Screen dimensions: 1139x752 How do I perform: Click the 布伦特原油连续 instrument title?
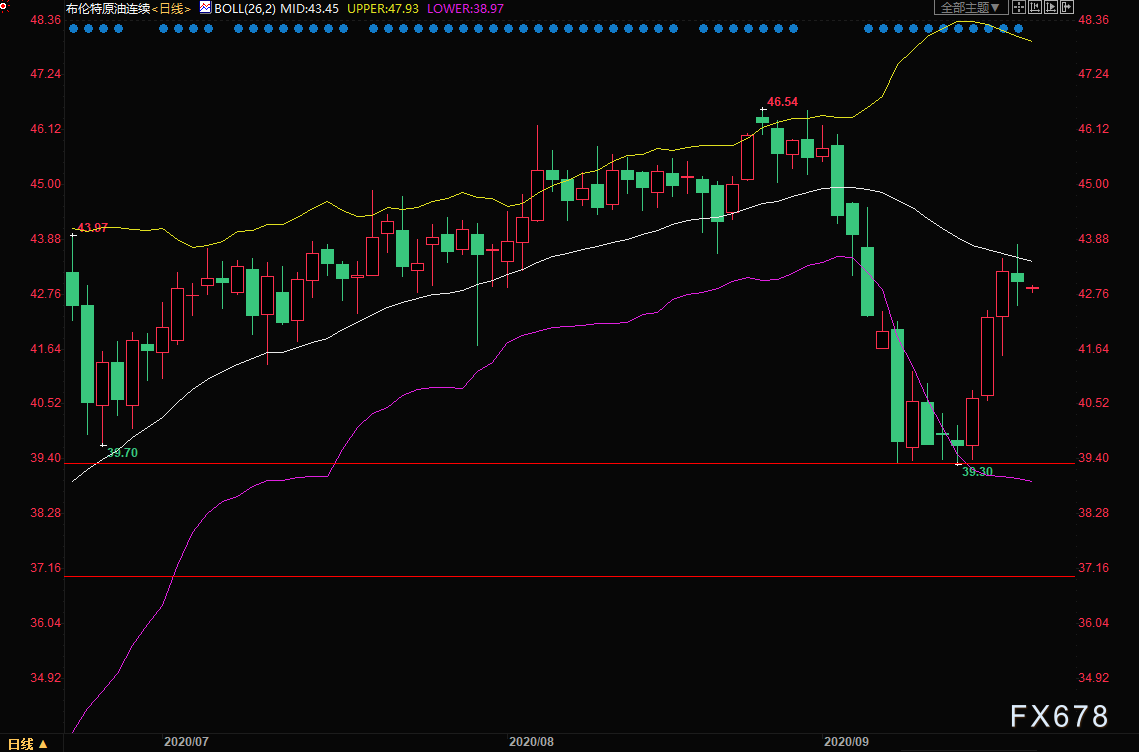(108, 9)
